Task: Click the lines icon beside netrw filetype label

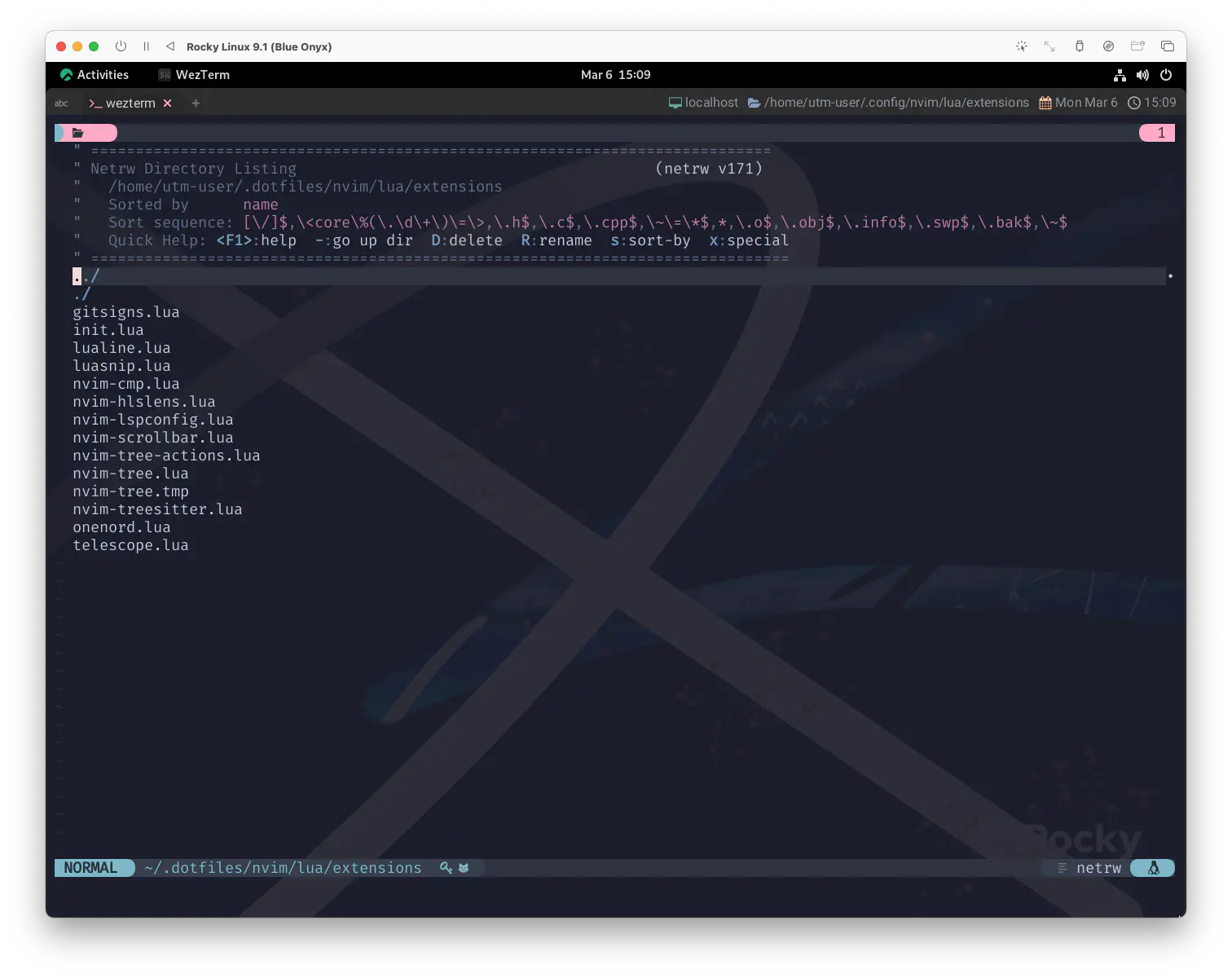Action: 1062,868
